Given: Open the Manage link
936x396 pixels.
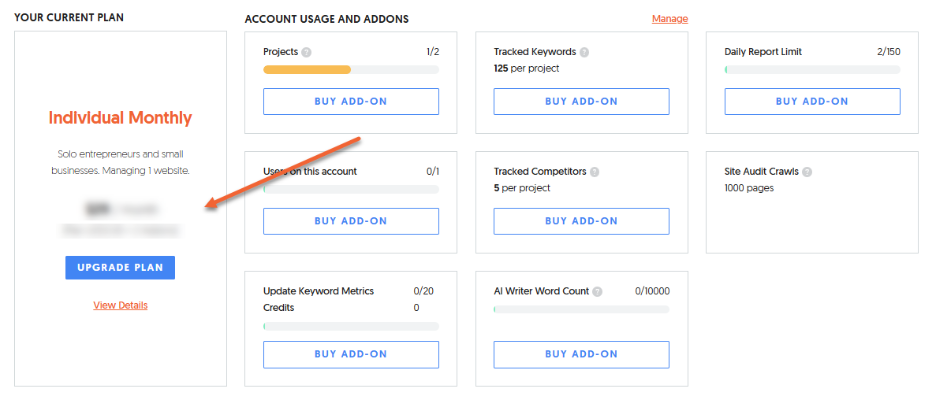Looking at the screenshot, I should tap(670, 19).
